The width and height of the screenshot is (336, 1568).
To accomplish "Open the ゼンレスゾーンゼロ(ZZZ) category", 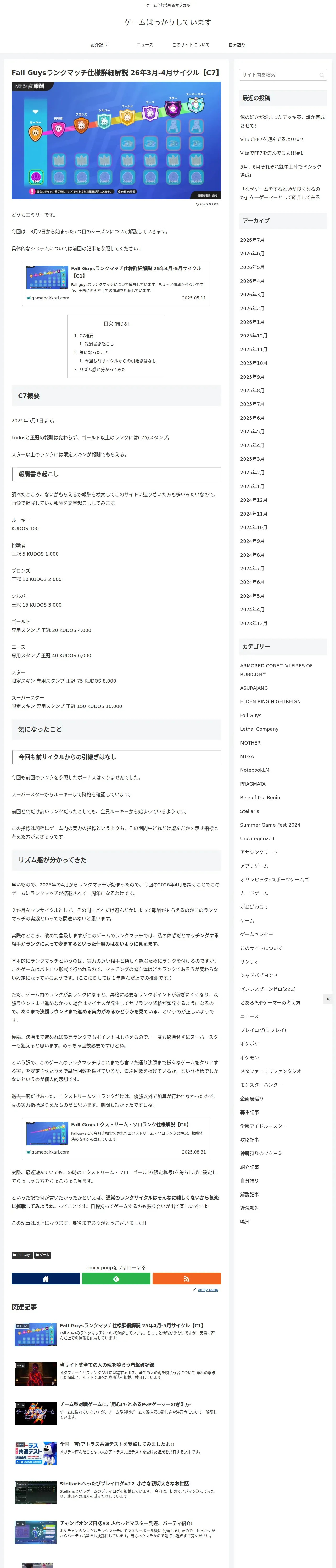I will [268, 989].
